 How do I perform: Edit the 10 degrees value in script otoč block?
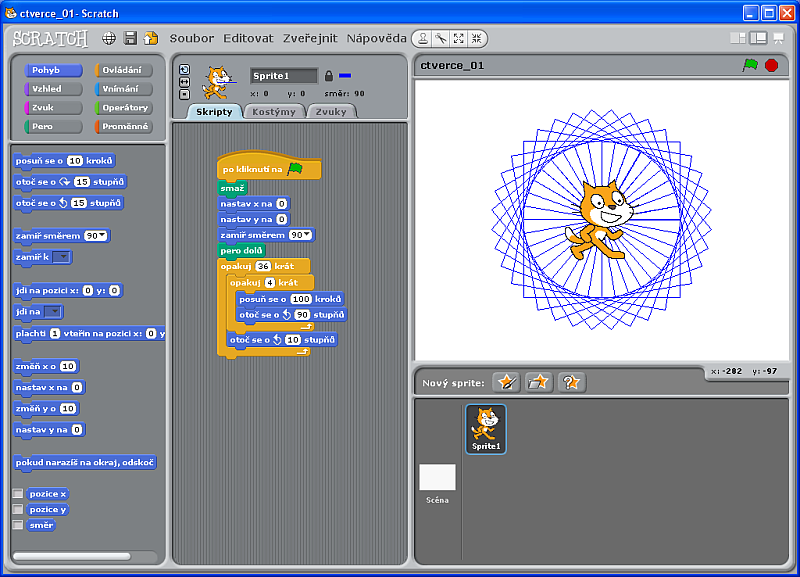[292, 340]
